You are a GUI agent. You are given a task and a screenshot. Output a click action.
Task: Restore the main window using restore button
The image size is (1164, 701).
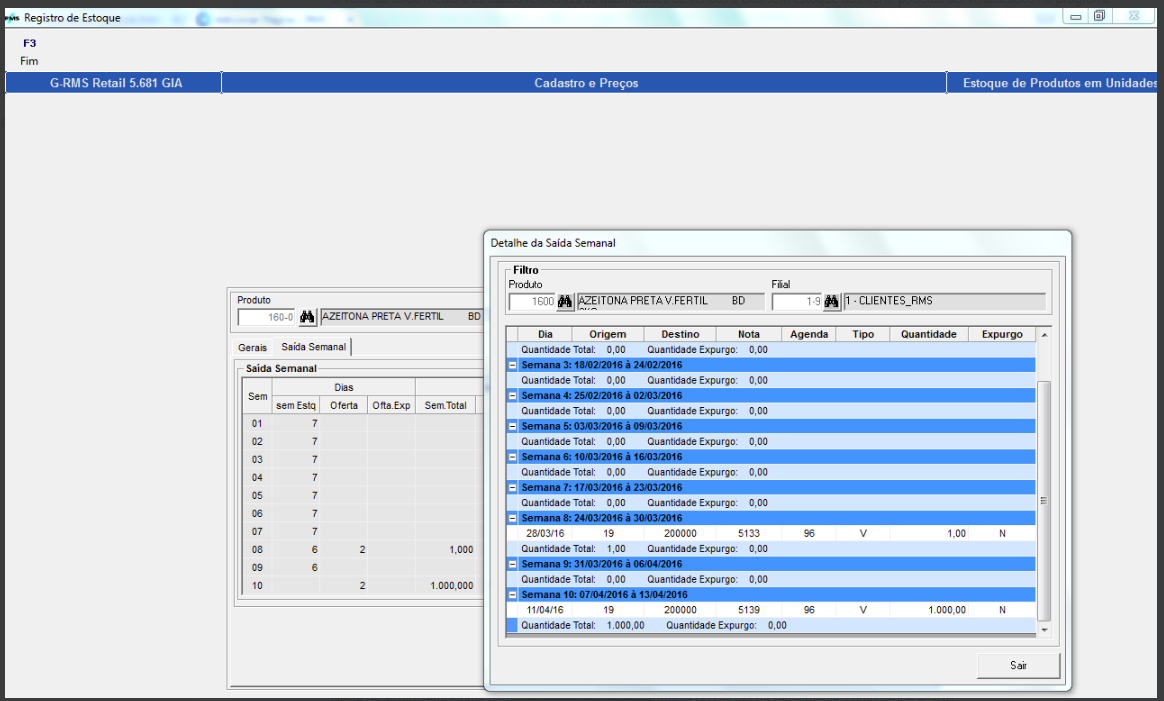[x=1099, y=16]
